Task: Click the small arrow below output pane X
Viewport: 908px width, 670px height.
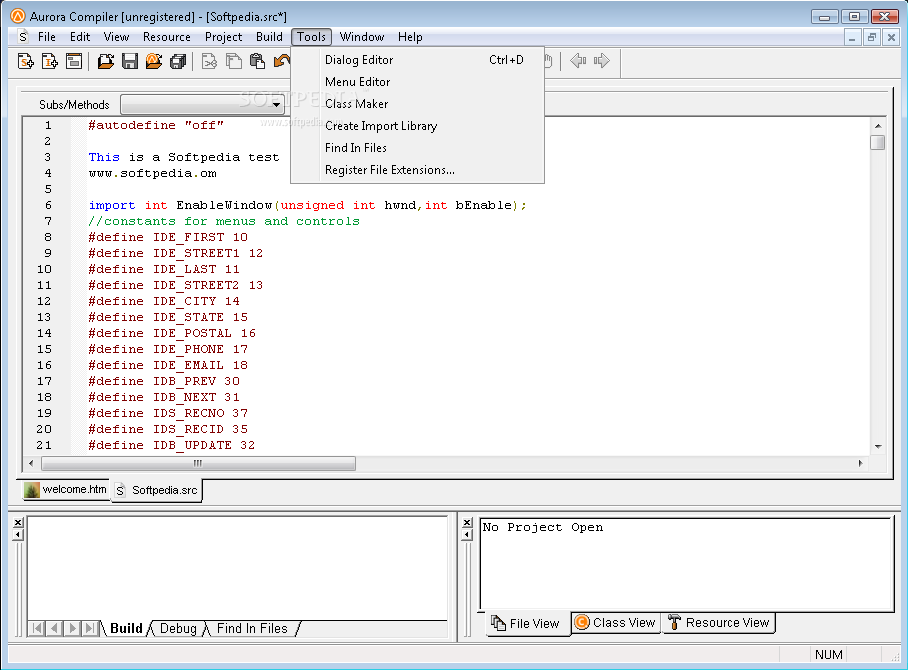Action: (x=18, y=534)
